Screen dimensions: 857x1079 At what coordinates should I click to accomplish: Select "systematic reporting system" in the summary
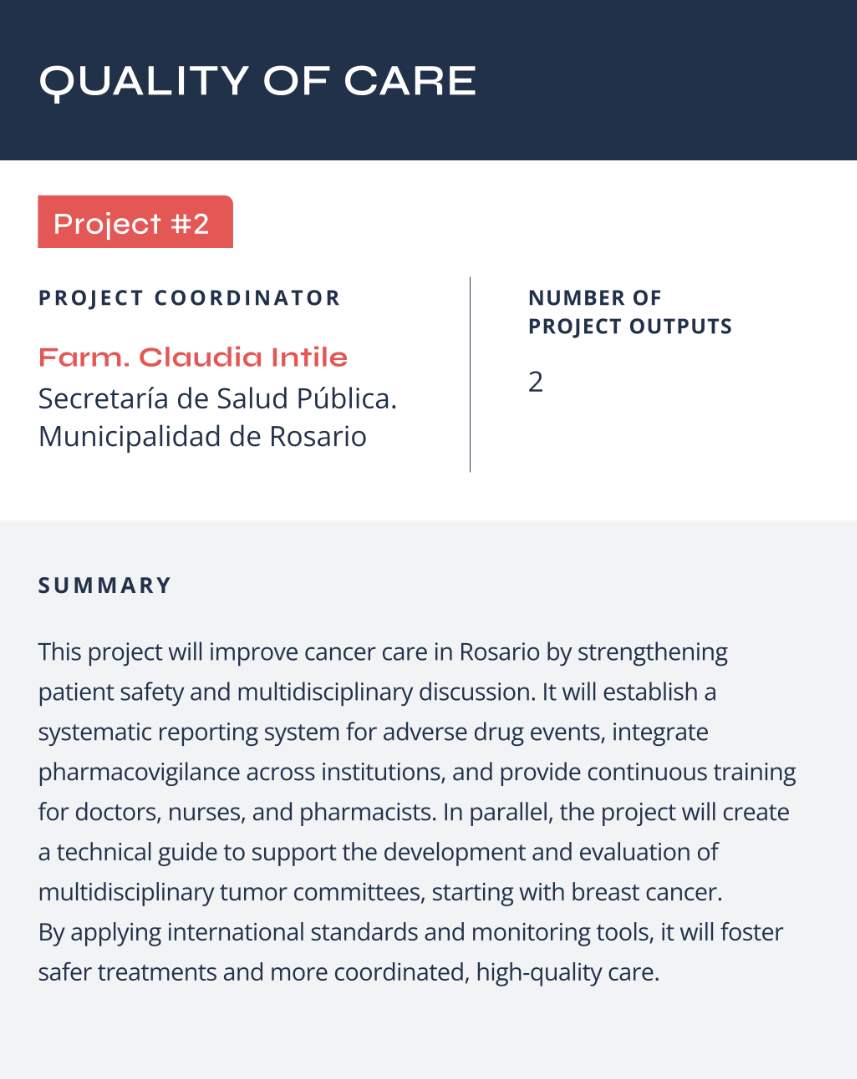[x=176, y=732]
